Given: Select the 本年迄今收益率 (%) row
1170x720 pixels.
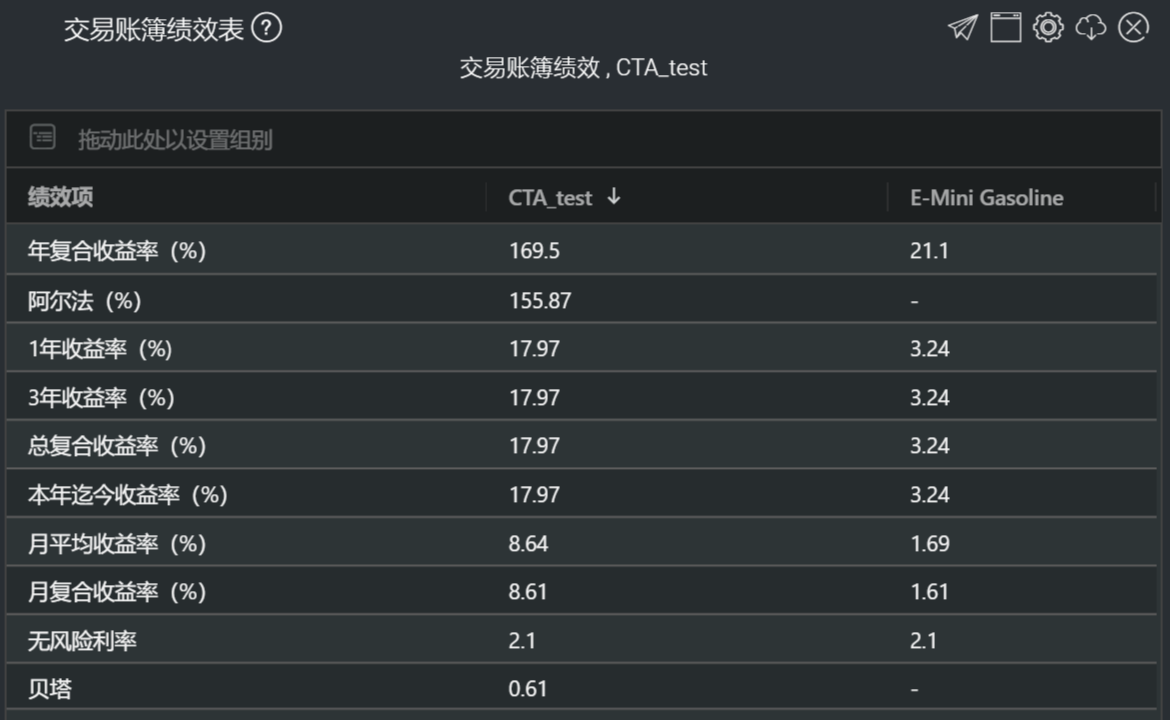Looking at the screenshot, I should click(x=582, y=494).
